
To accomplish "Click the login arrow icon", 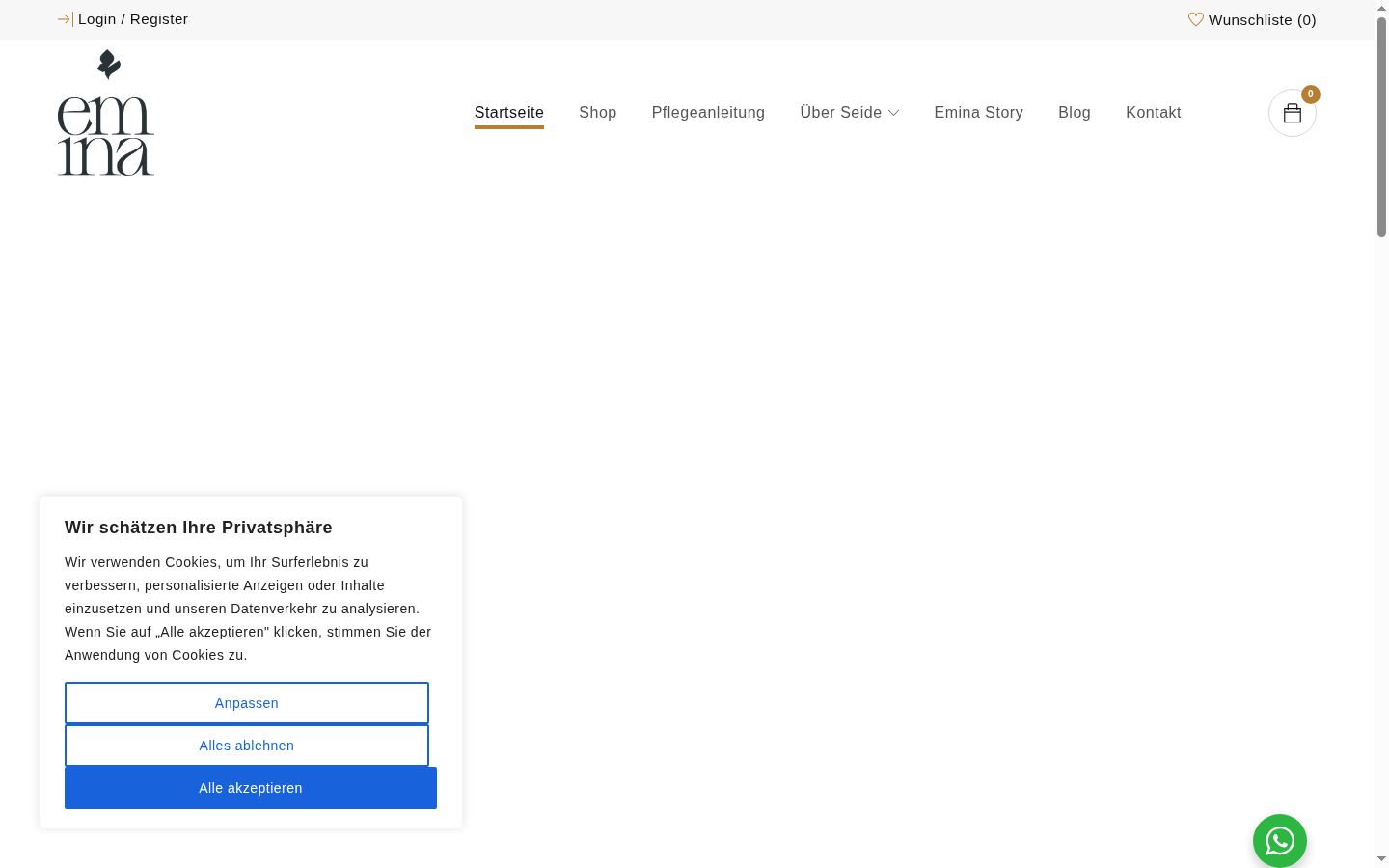I will click(65, 19).
